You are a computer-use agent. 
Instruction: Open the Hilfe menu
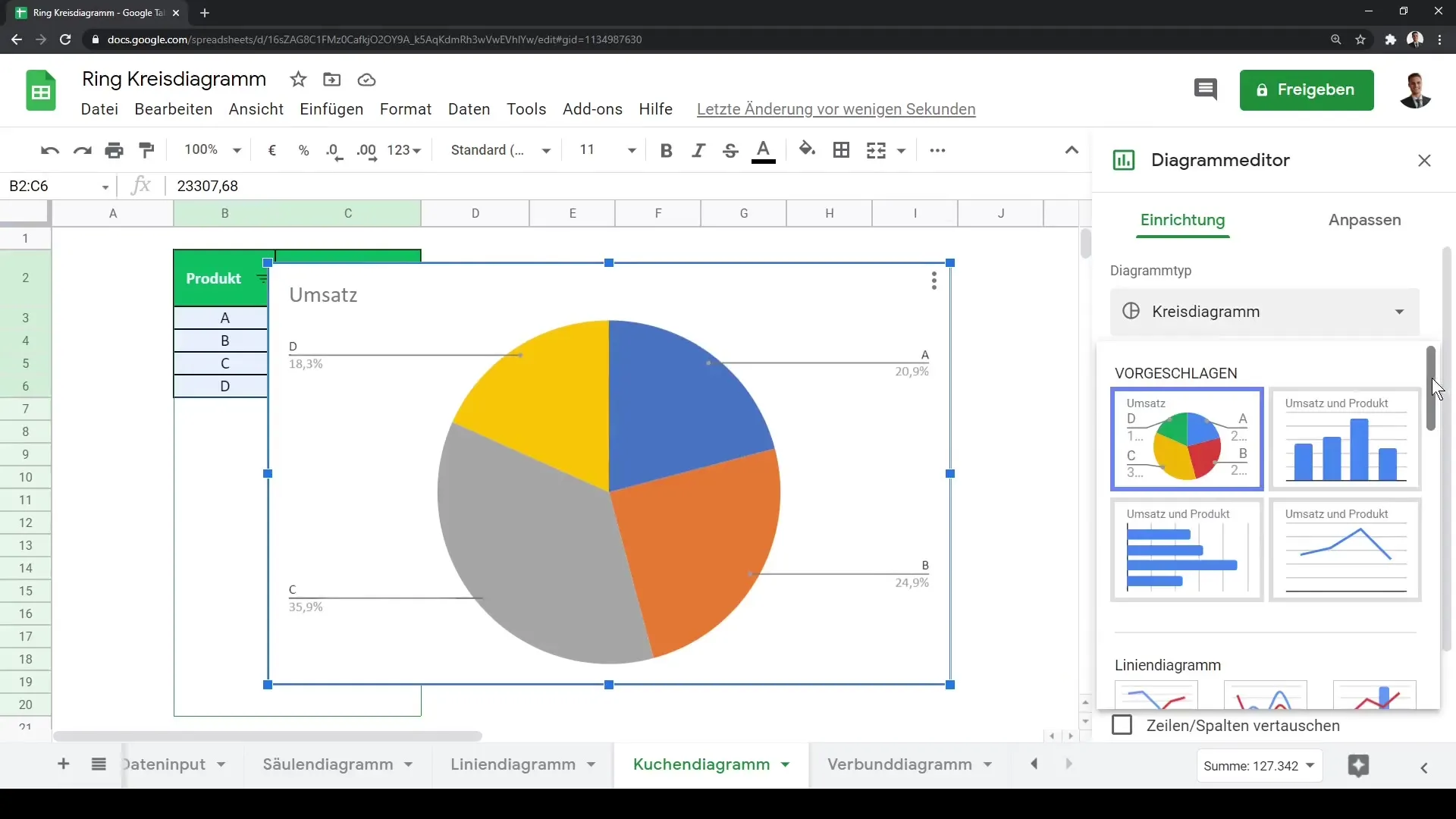tap(655, 109)
